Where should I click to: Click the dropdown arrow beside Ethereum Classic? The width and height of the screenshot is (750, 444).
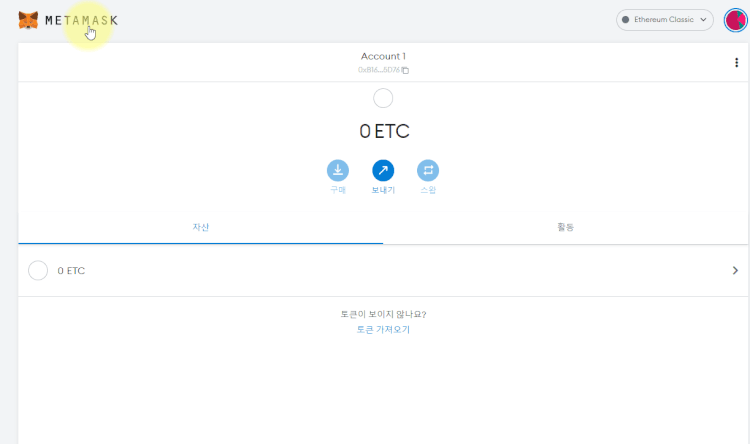(703, 20)
